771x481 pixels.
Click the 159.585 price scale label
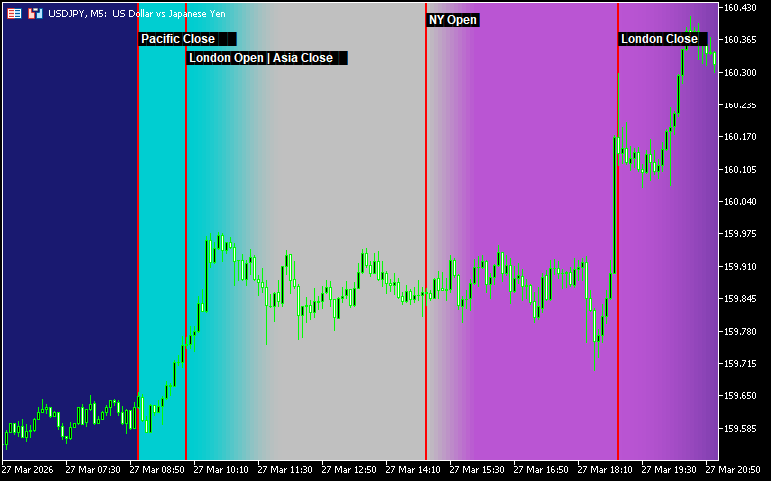pos(741,429)
